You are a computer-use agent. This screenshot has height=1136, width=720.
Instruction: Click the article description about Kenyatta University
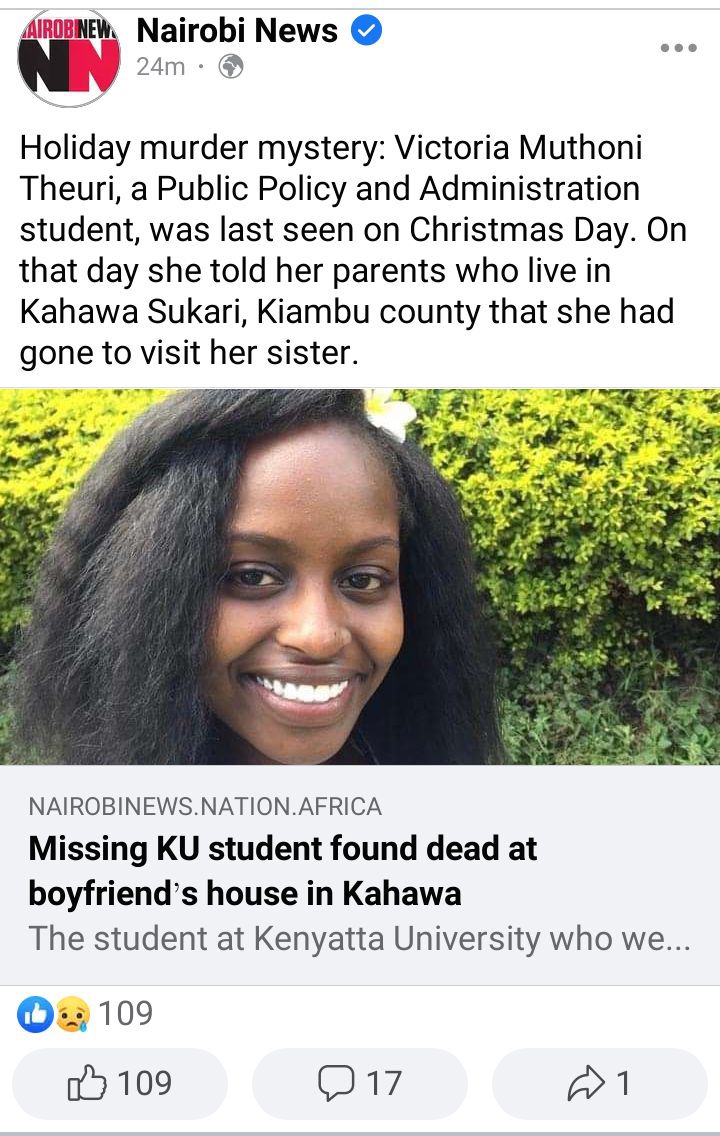359,939
